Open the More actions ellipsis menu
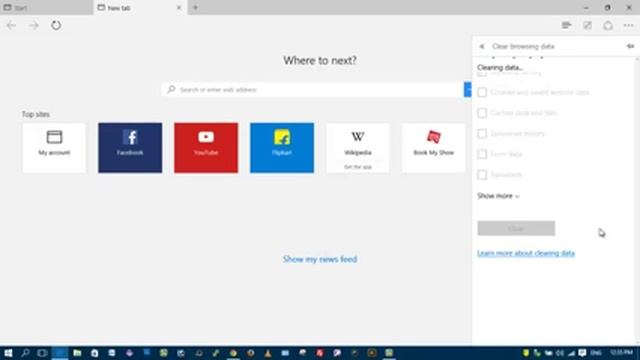This screenshot has width=640, height=360. click(x=629, y=25)
